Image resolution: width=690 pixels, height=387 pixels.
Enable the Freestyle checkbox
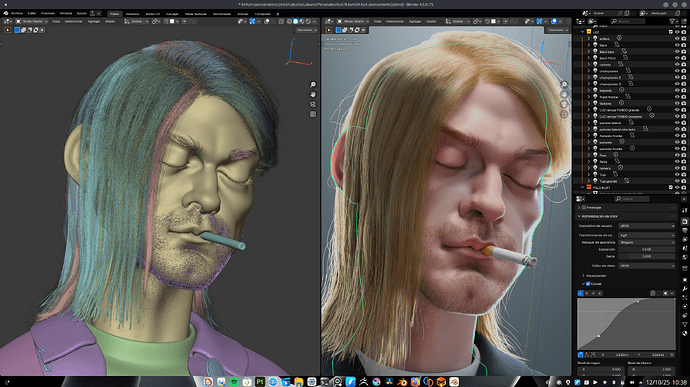click(584, 207)
